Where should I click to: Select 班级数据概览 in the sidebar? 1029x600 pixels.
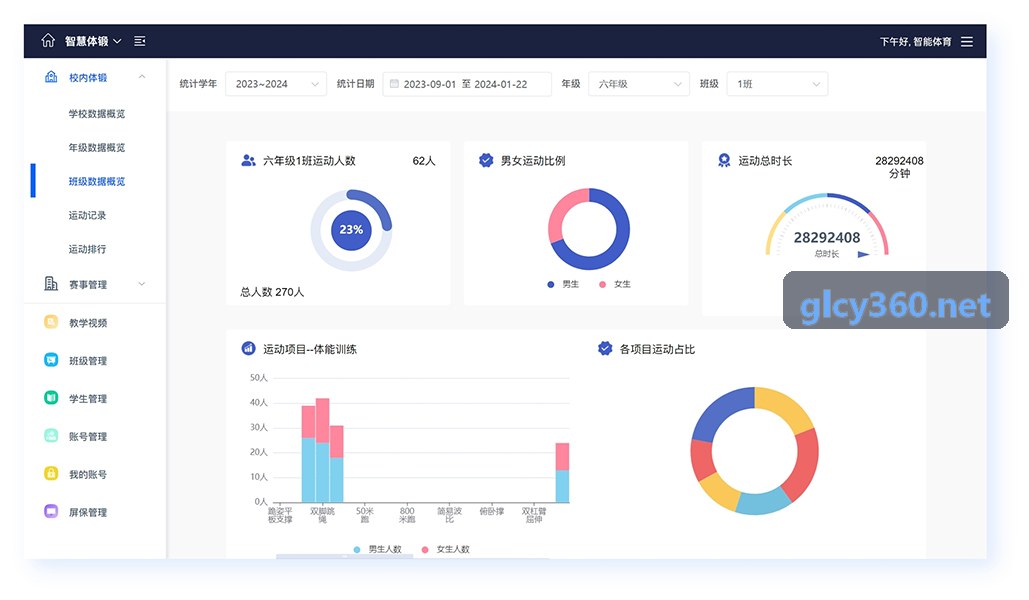[96, 181]
